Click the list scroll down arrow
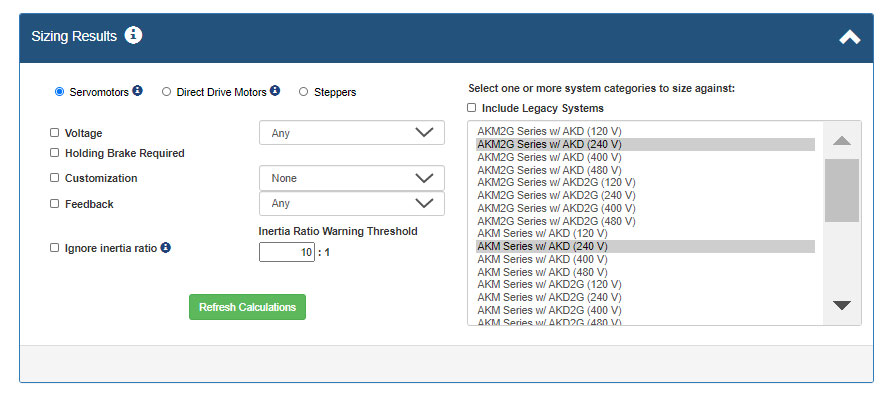Image resolution: width=884 pixels, height=395 pixels. pos(842,305)
